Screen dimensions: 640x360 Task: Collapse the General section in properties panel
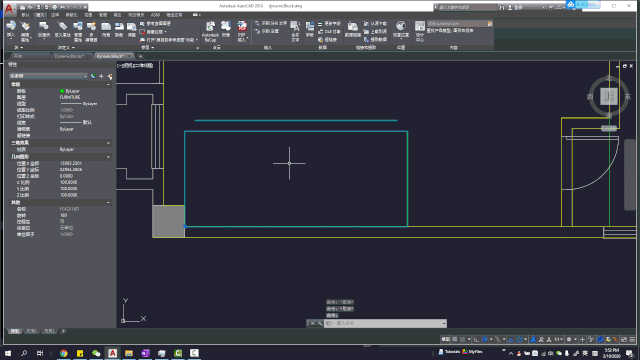(108, 84)
